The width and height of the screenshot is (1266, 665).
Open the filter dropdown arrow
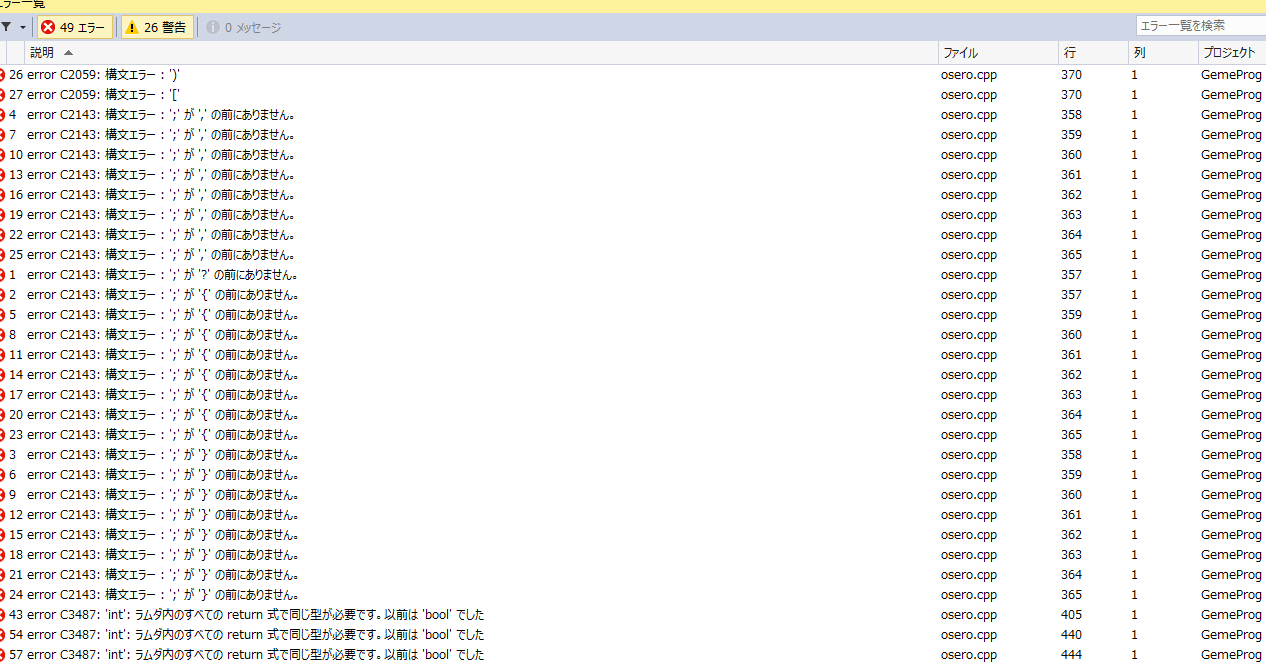pyautogui.click(x=22, y=27)
